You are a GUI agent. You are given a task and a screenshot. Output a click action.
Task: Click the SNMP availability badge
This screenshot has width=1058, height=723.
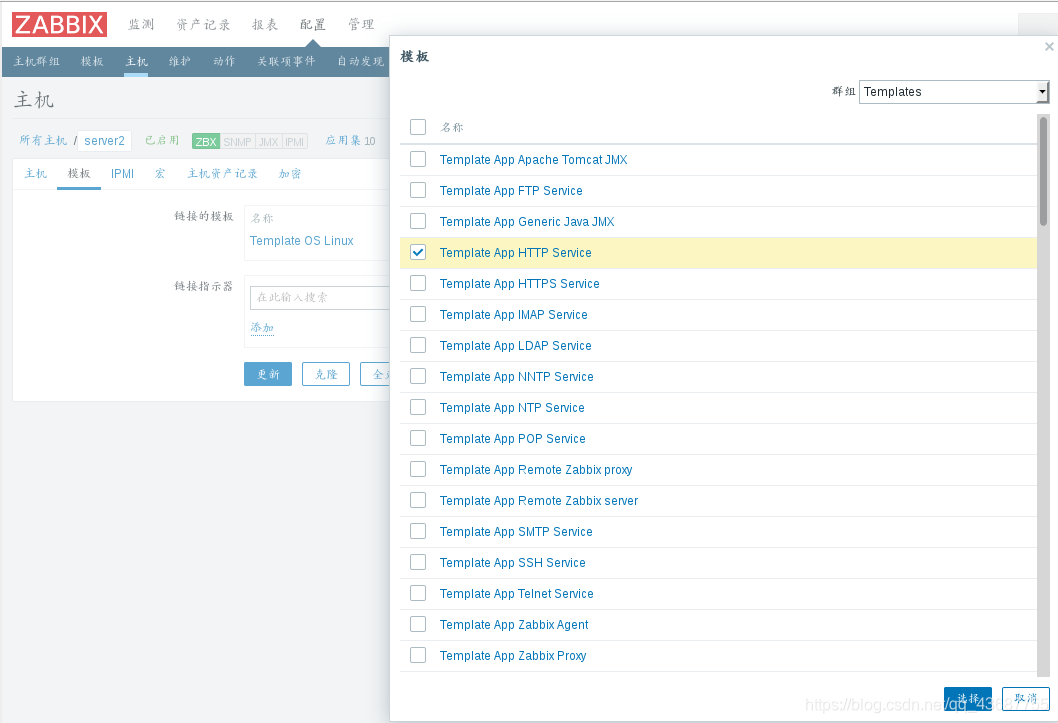tap(237, 142)
